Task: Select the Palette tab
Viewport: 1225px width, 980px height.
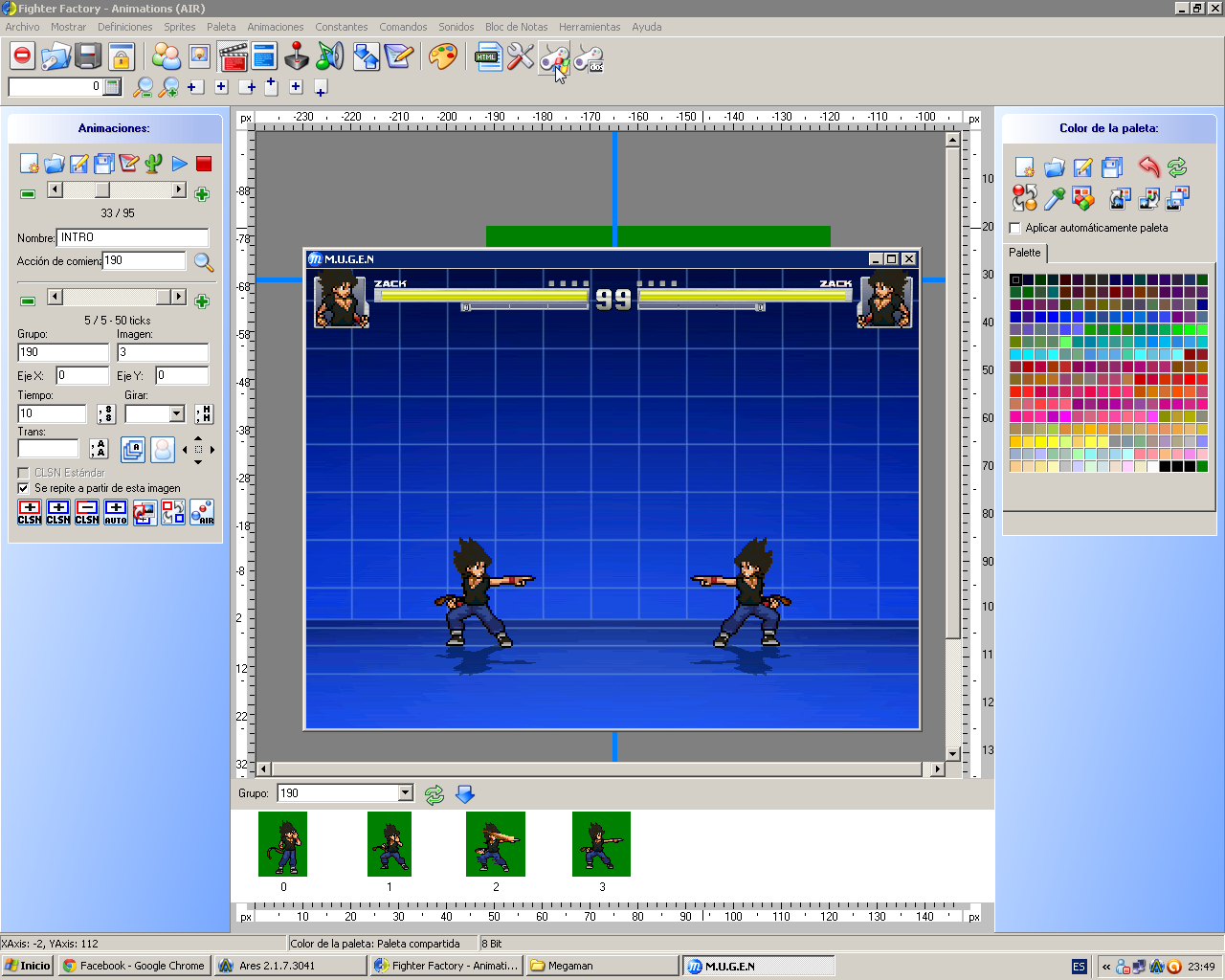Action: pyautogui.click(x=1025, y=253)
